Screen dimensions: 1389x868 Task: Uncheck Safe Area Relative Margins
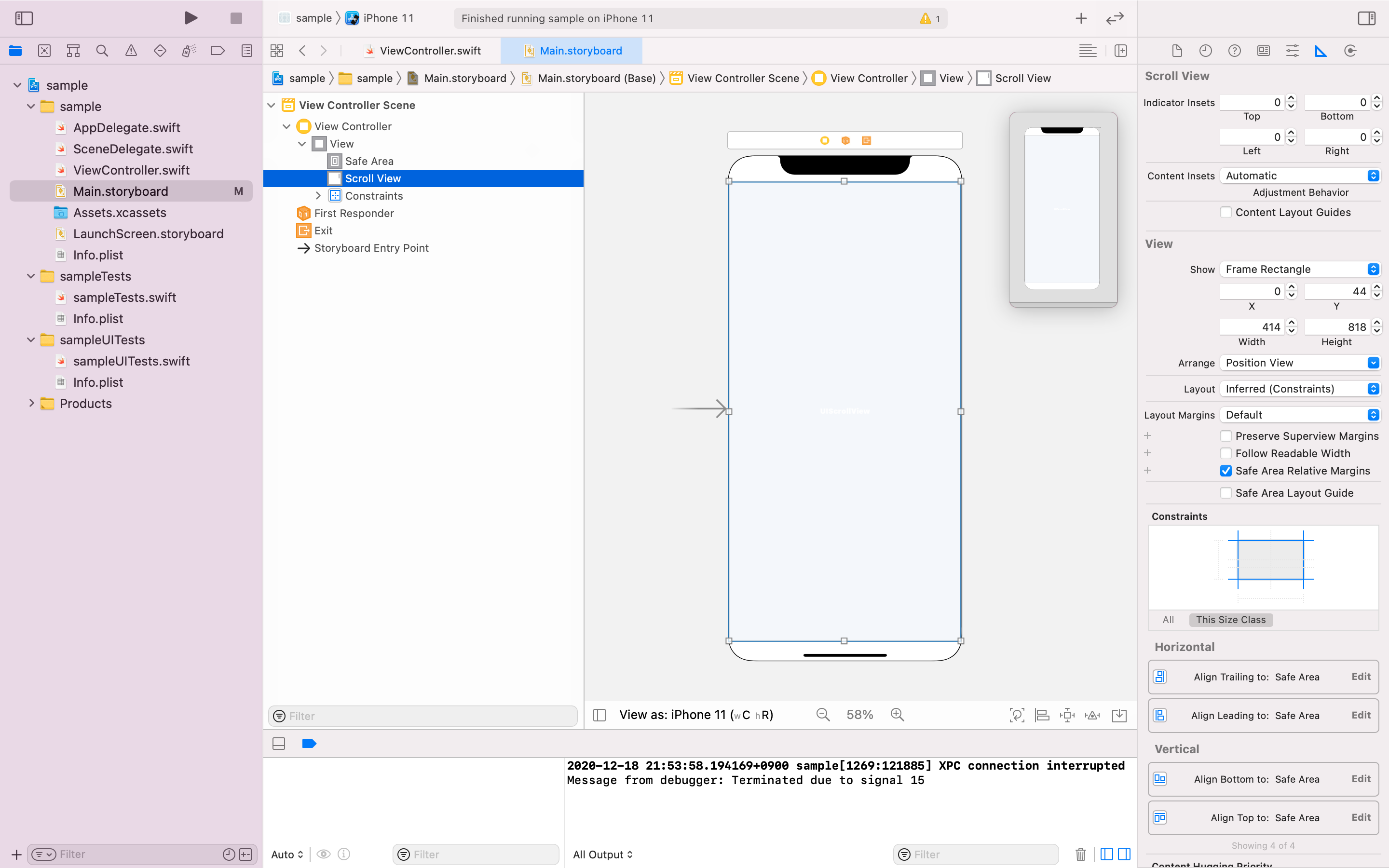(x=1226, y=471)
